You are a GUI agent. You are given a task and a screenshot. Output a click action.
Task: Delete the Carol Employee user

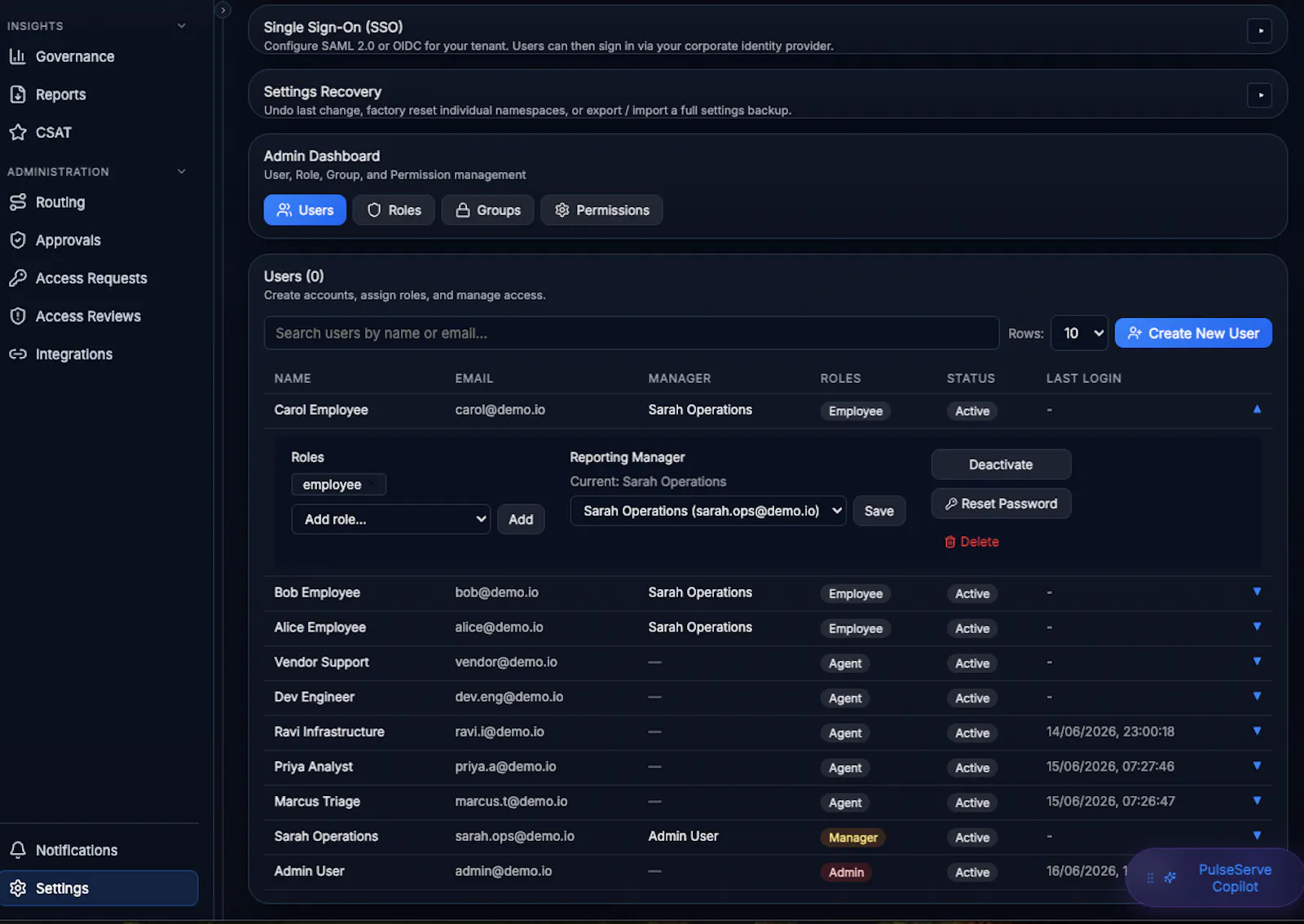pos(971,542)
